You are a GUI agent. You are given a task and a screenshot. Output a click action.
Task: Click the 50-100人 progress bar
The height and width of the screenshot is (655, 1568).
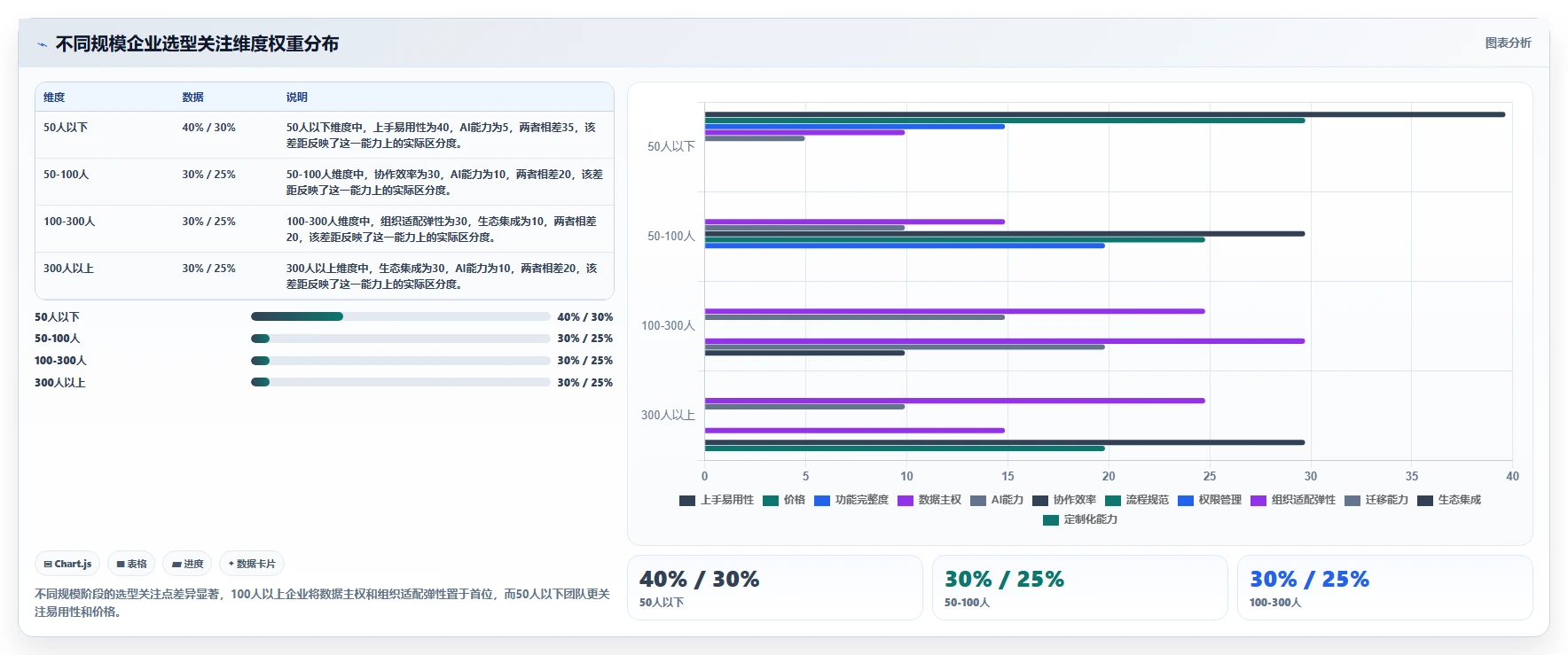tap(401, 339)
